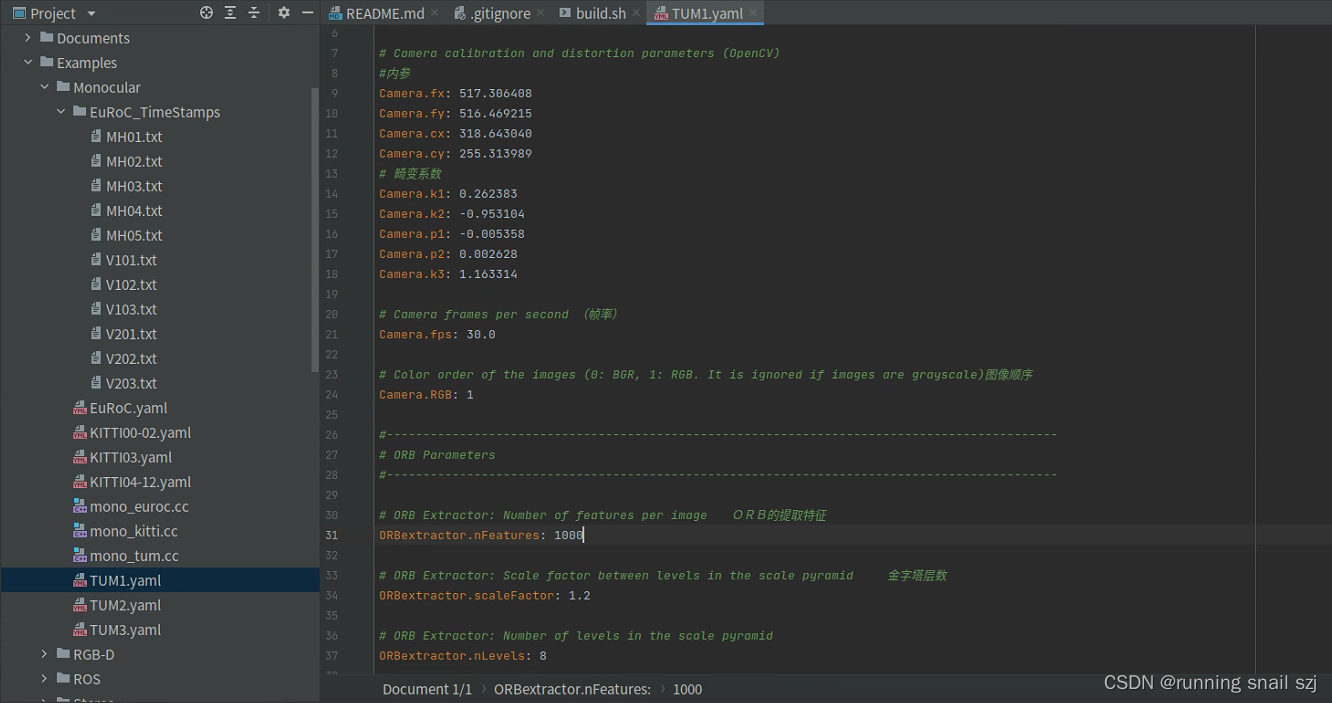Close the TUM1.yaml tab
Screen dimensions: 1332x703
tap(754, 13)
